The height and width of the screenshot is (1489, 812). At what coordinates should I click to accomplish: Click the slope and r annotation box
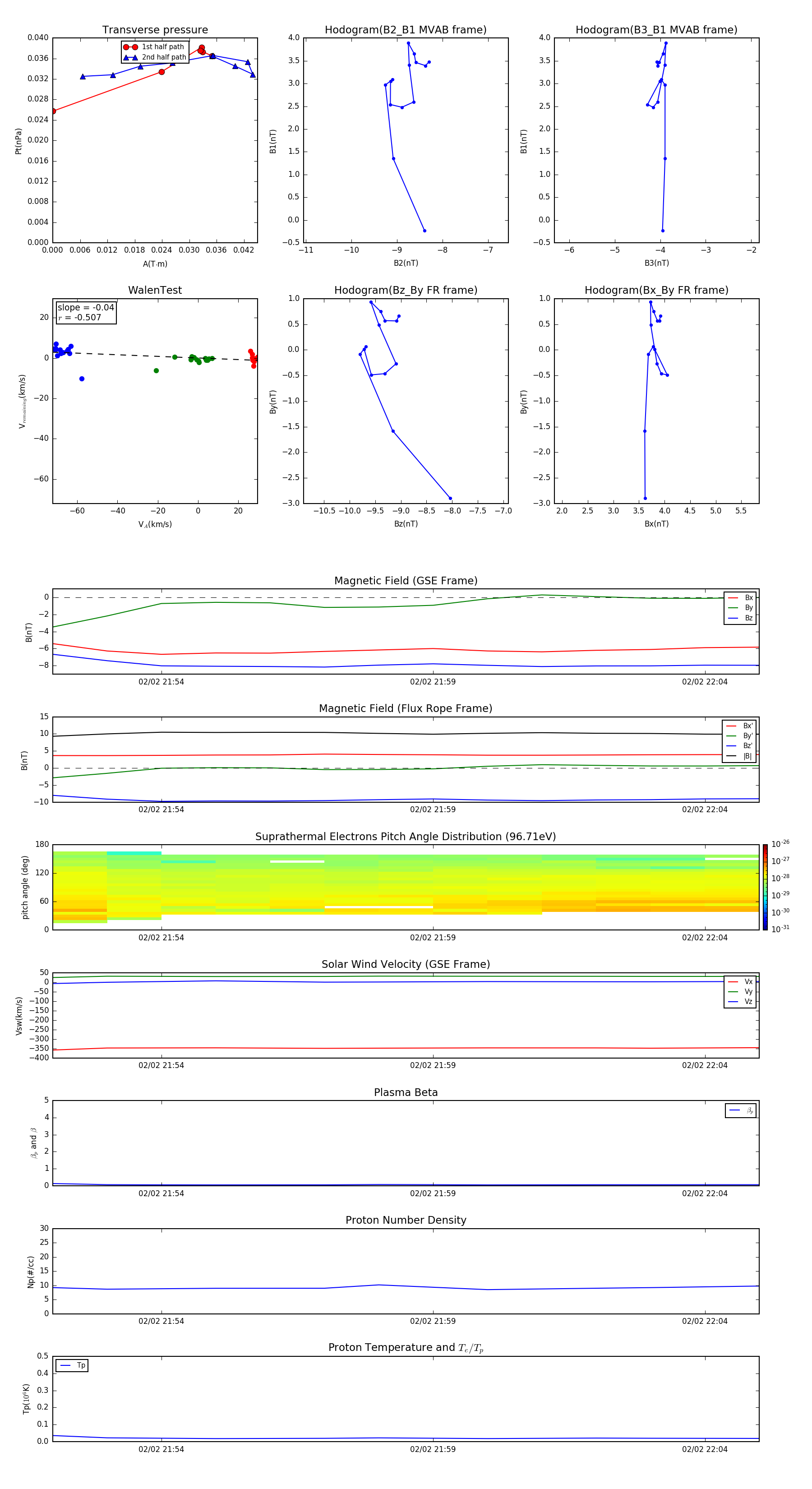[x=86, y=313]
